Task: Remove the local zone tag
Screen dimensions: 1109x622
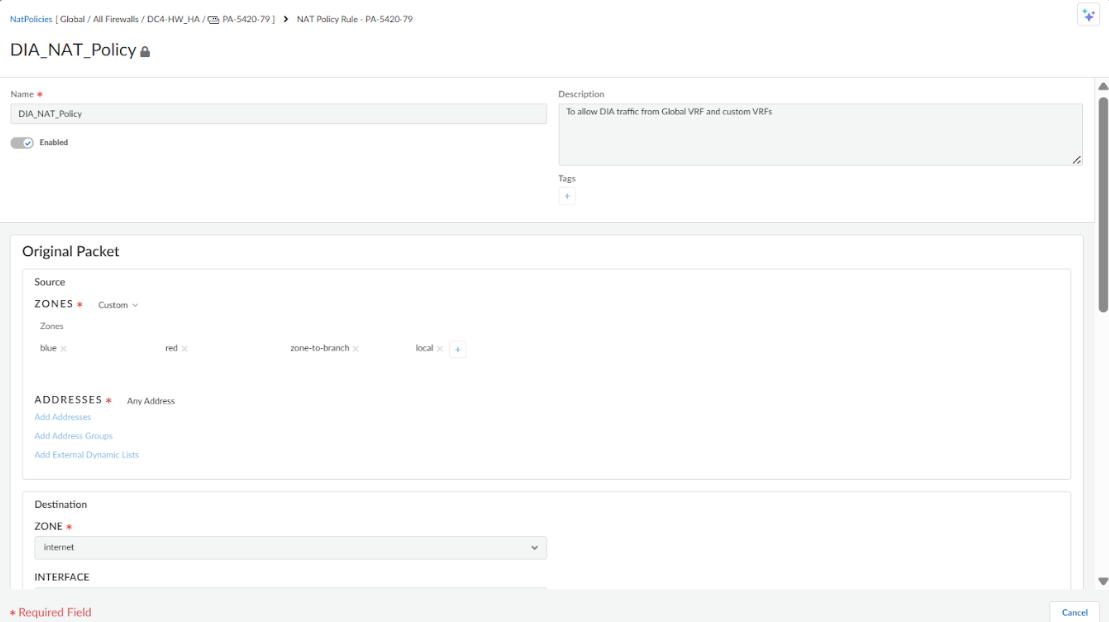Action: pyautogui.click(x=440, y=349)
